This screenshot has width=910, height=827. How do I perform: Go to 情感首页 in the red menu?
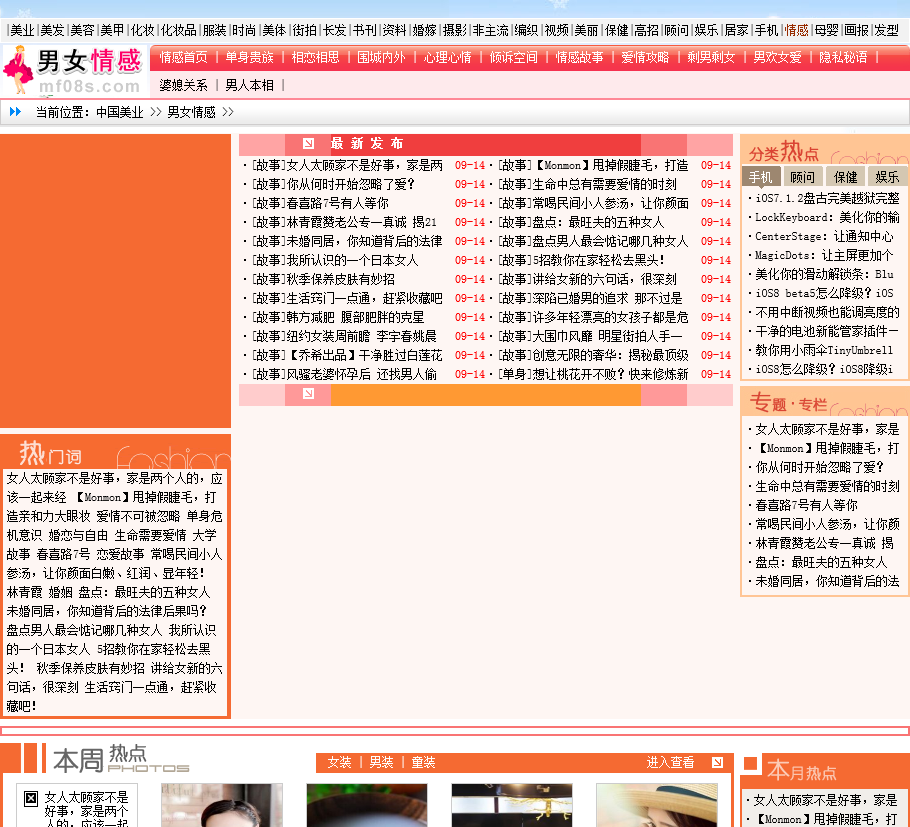pos(183,57)
